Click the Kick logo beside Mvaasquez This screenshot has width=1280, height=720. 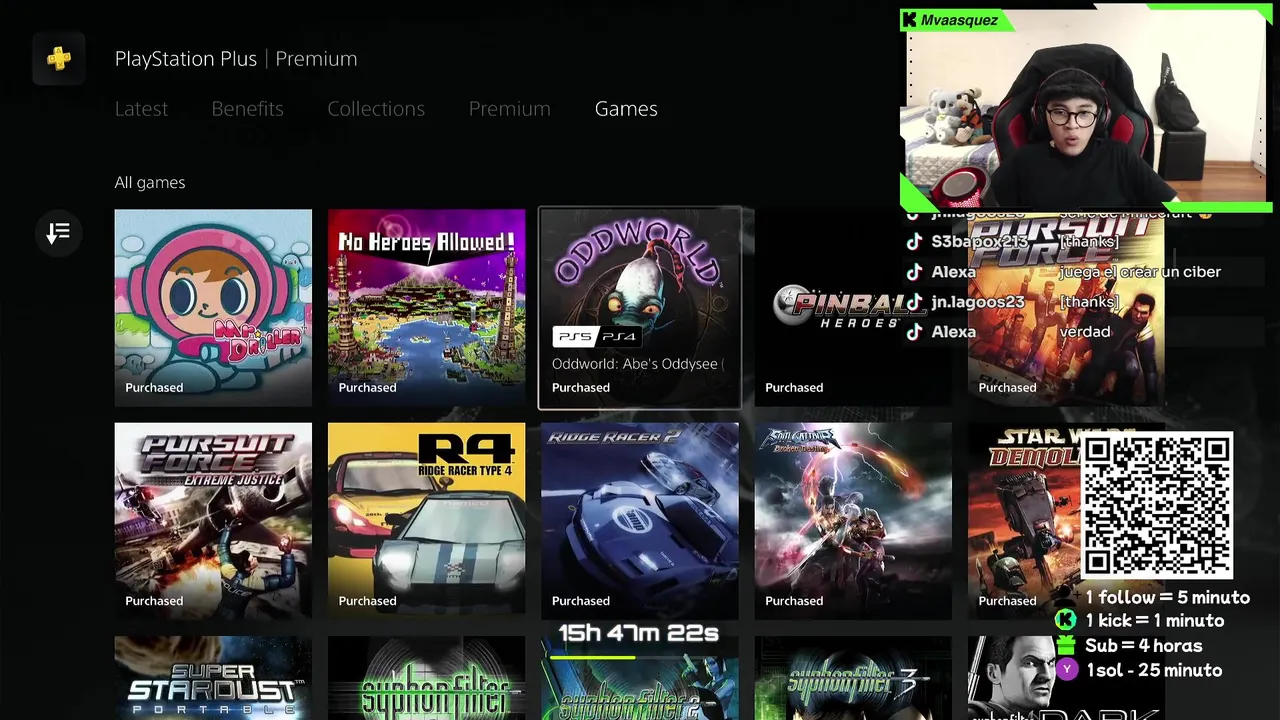(x=909, y=20)
